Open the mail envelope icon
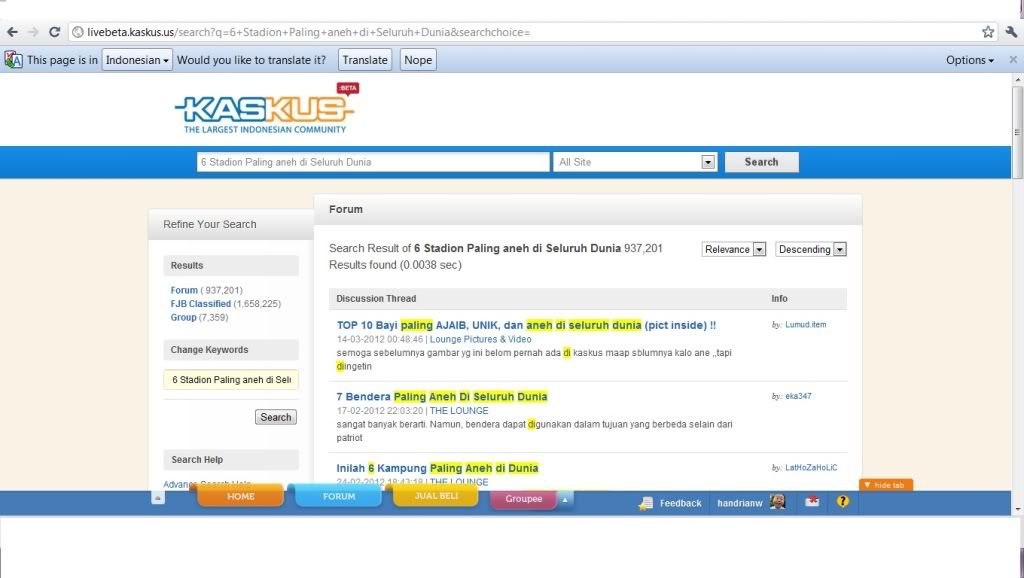This screenshot has height=578, width=1024. 812,502
